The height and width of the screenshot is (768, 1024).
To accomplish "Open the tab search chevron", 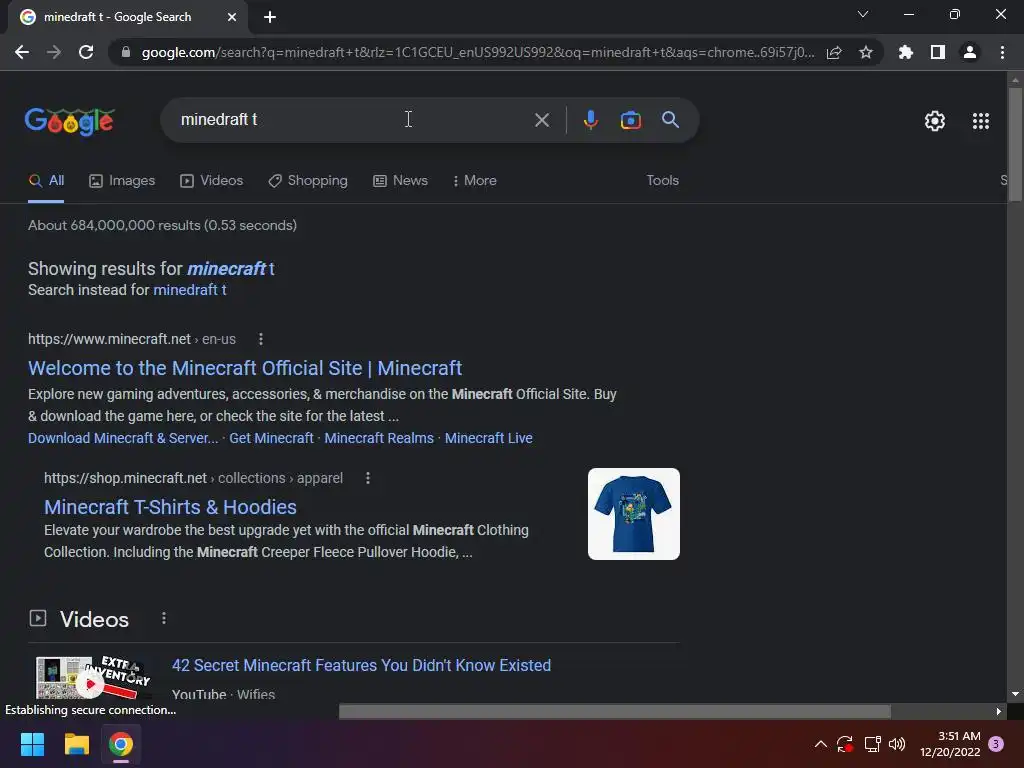I will tap(863, 14).
